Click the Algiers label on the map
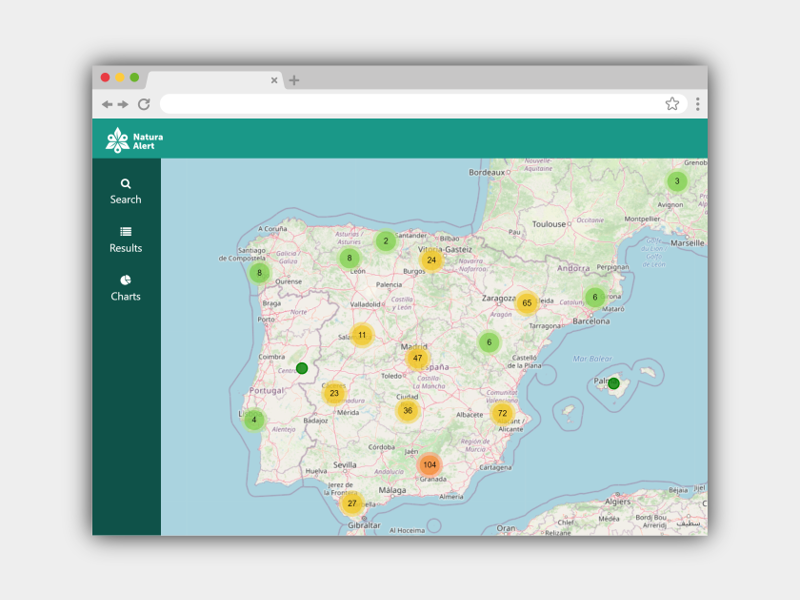Screen dimensions: 800x600 [x=617, y=502]
